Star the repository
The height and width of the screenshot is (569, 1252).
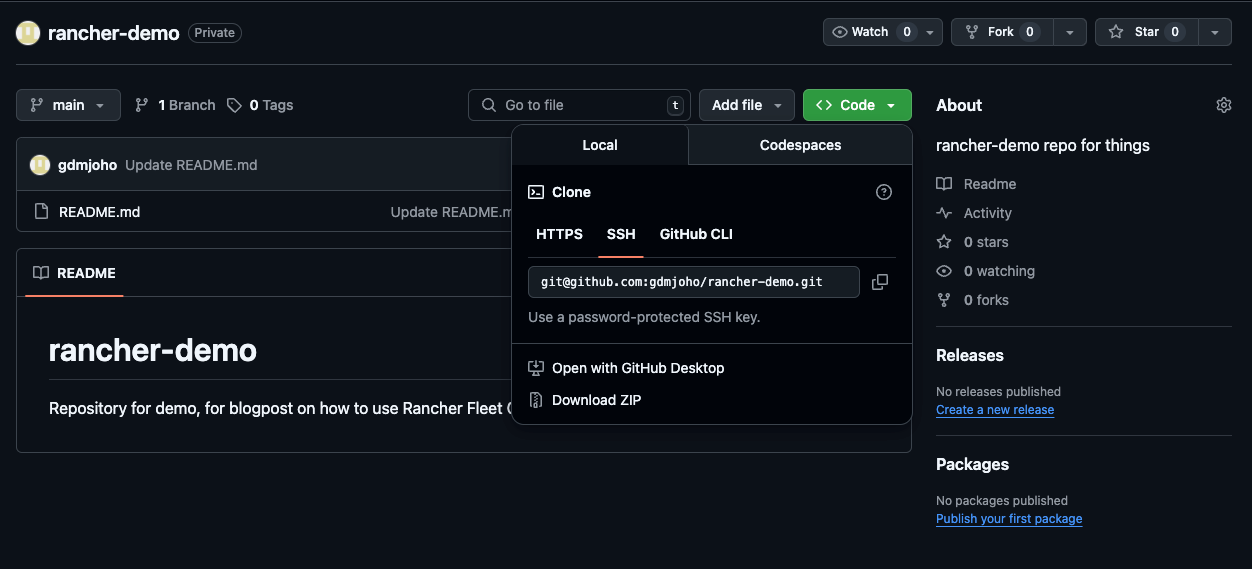[x=1146, y=32]
